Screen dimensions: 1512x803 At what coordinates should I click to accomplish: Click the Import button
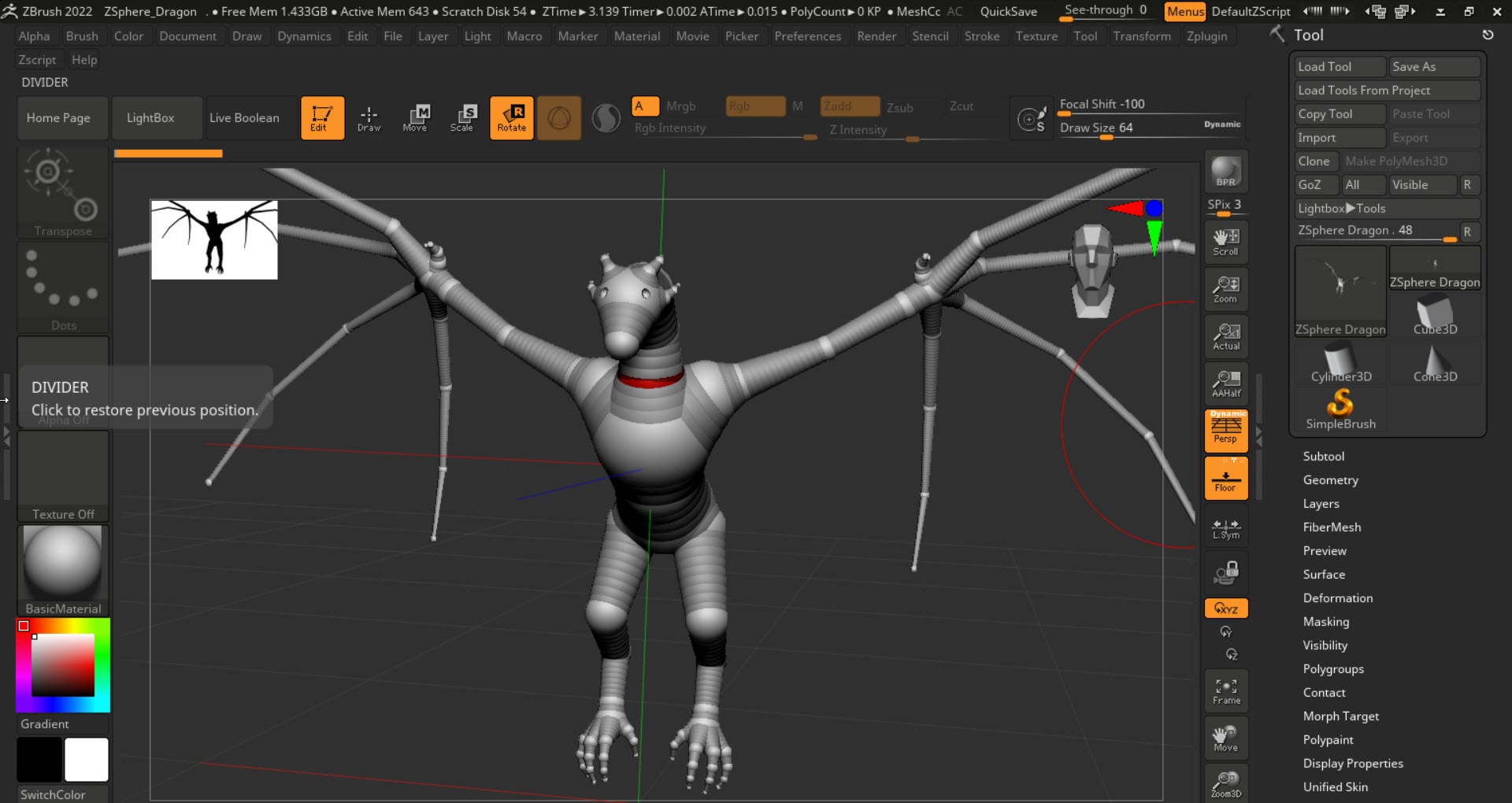tap(1340, 138)
